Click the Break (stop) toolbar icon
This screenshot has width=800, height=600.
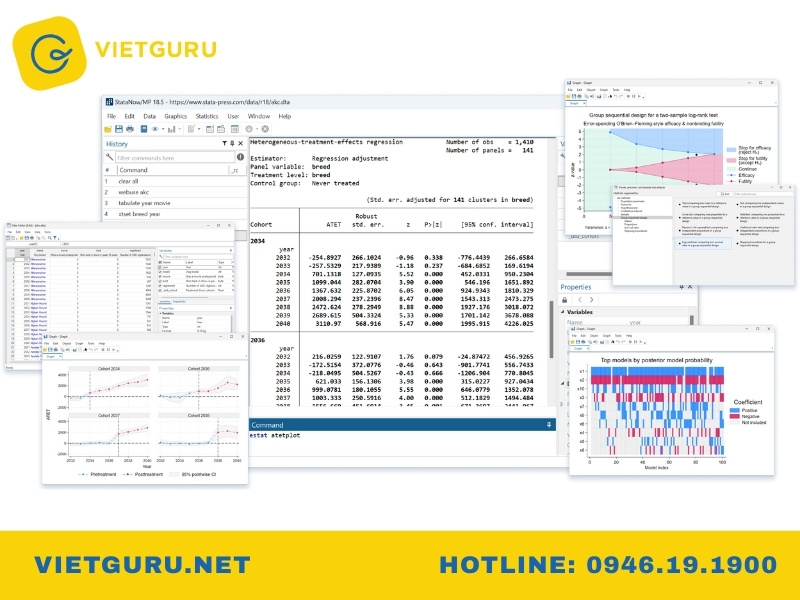click(265, 129)
